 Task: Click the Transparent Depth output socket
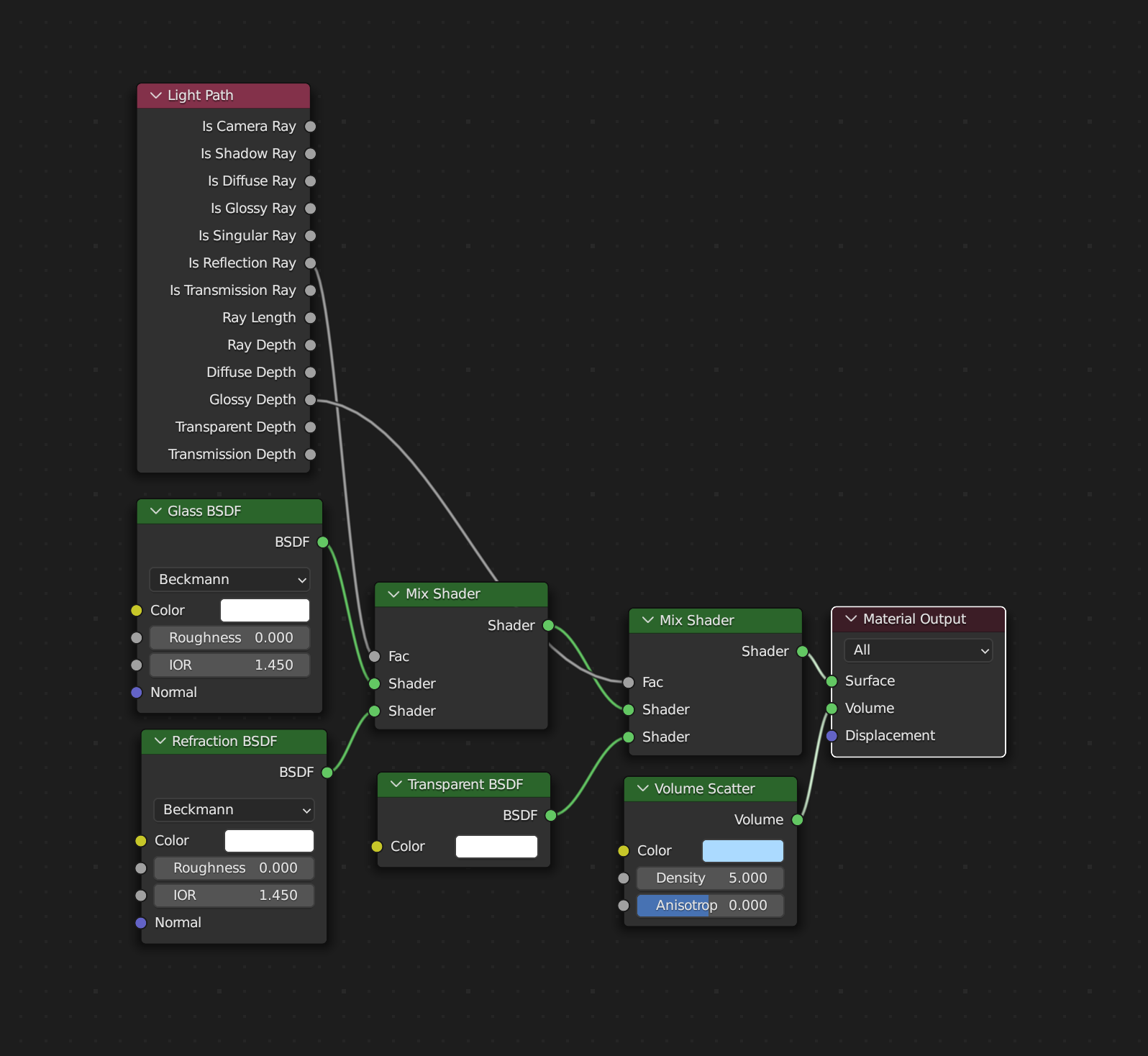tap(311, 427)
